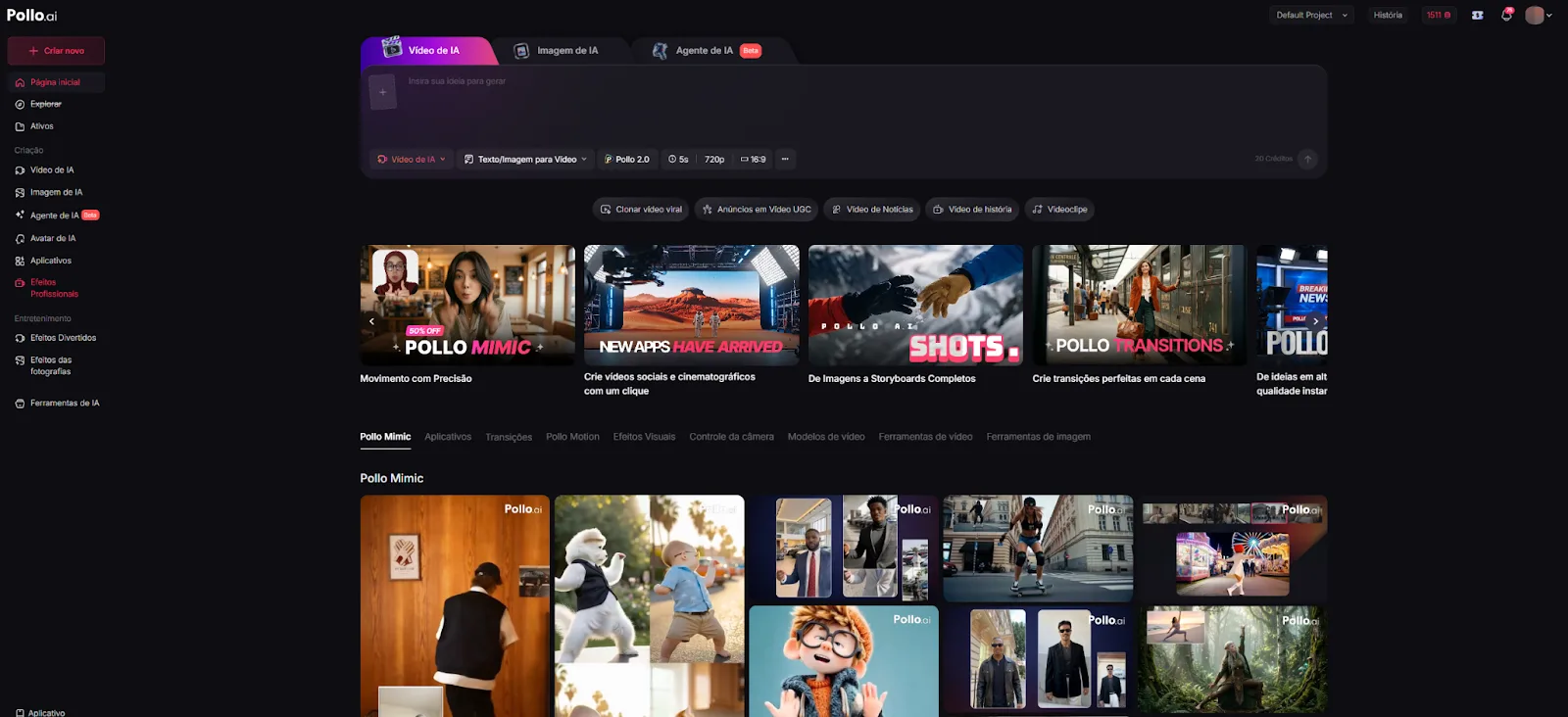
Task: Select the Transições category tab
Action: pos(509,437)
